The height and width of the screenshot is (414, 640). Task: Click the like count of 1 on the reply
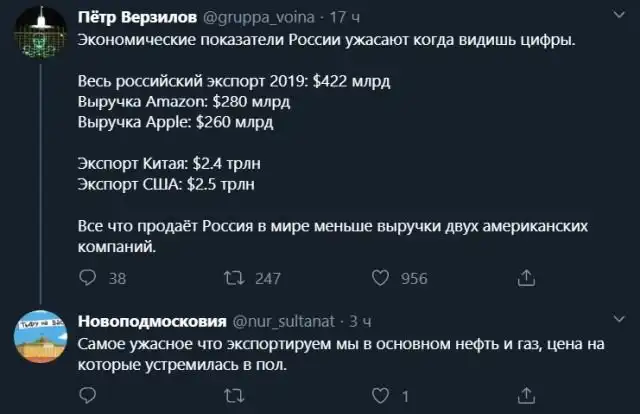click(405, 395)
